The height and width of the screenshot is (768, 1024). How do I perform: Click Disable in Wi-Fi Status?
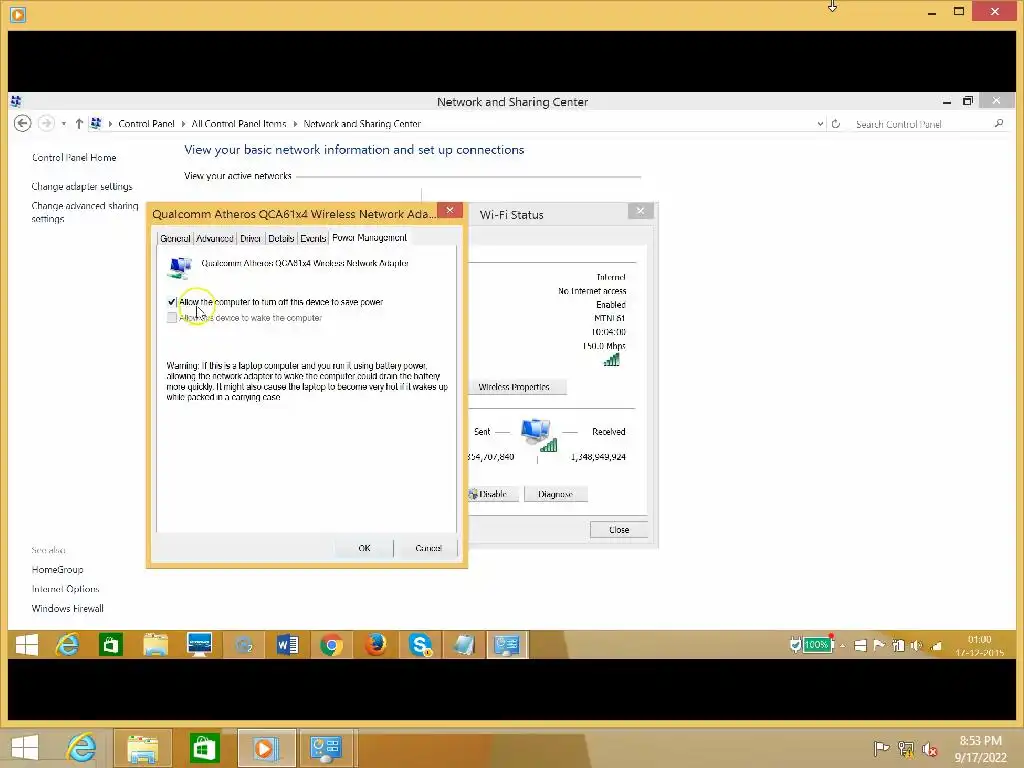pos(493,494)
